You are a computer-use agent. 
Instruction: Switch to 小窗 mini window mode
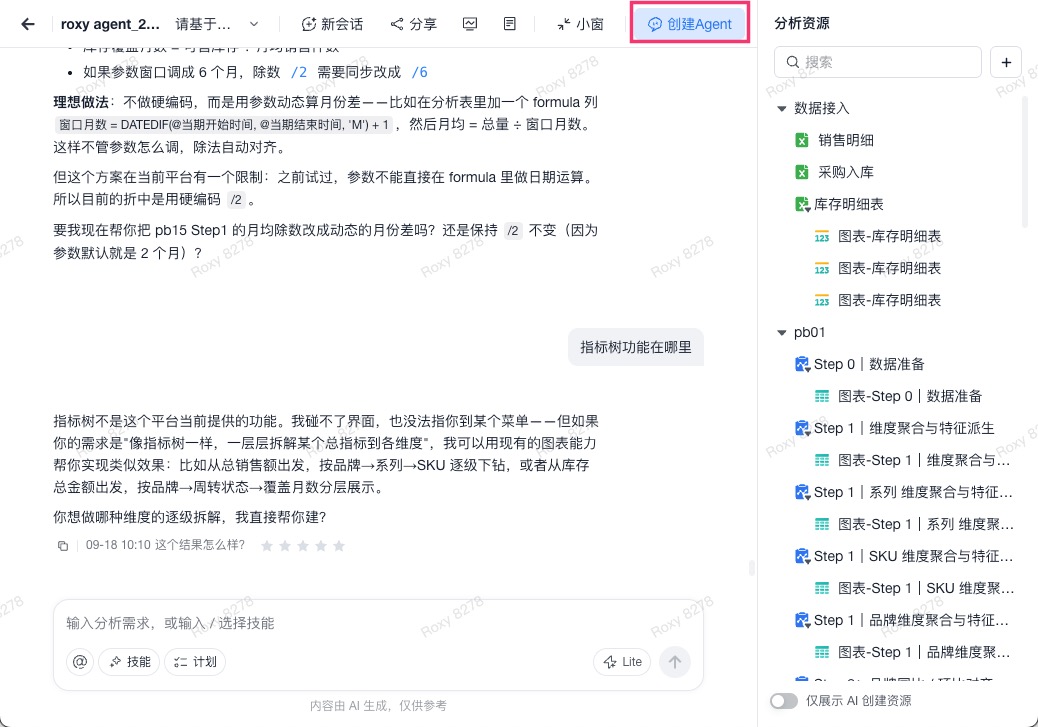(x=581, y=24)
